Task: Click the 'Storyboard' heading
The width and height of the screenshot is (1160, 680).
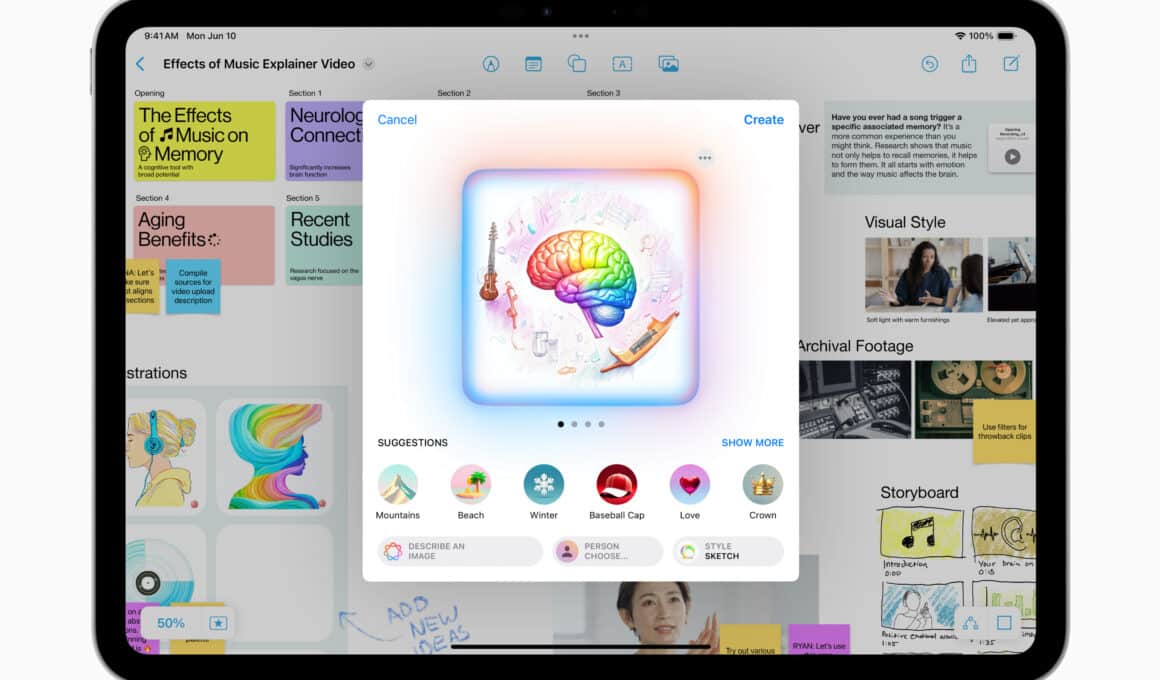Action: [919, 492]
